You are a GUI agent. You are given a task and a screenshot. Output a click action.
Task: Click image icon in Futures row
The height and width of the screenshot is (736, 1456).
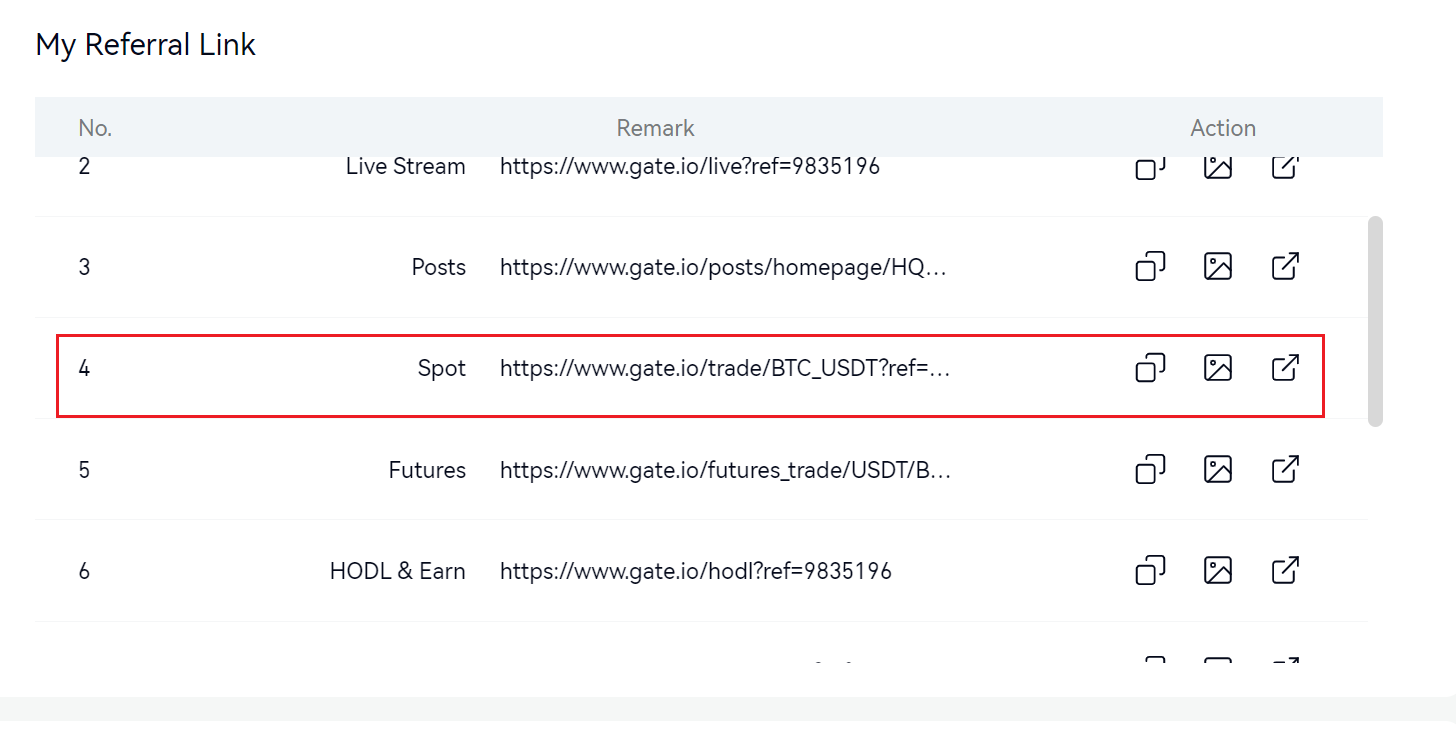coord(1217,469)
